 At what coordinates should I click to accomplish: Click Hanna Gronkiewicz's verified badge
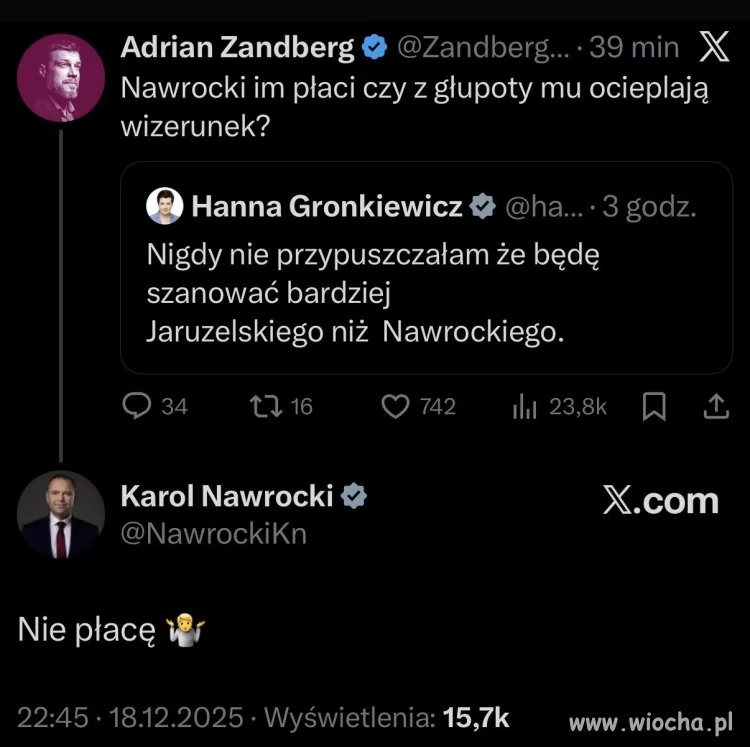pyautogui.click(x=483, y=208)
